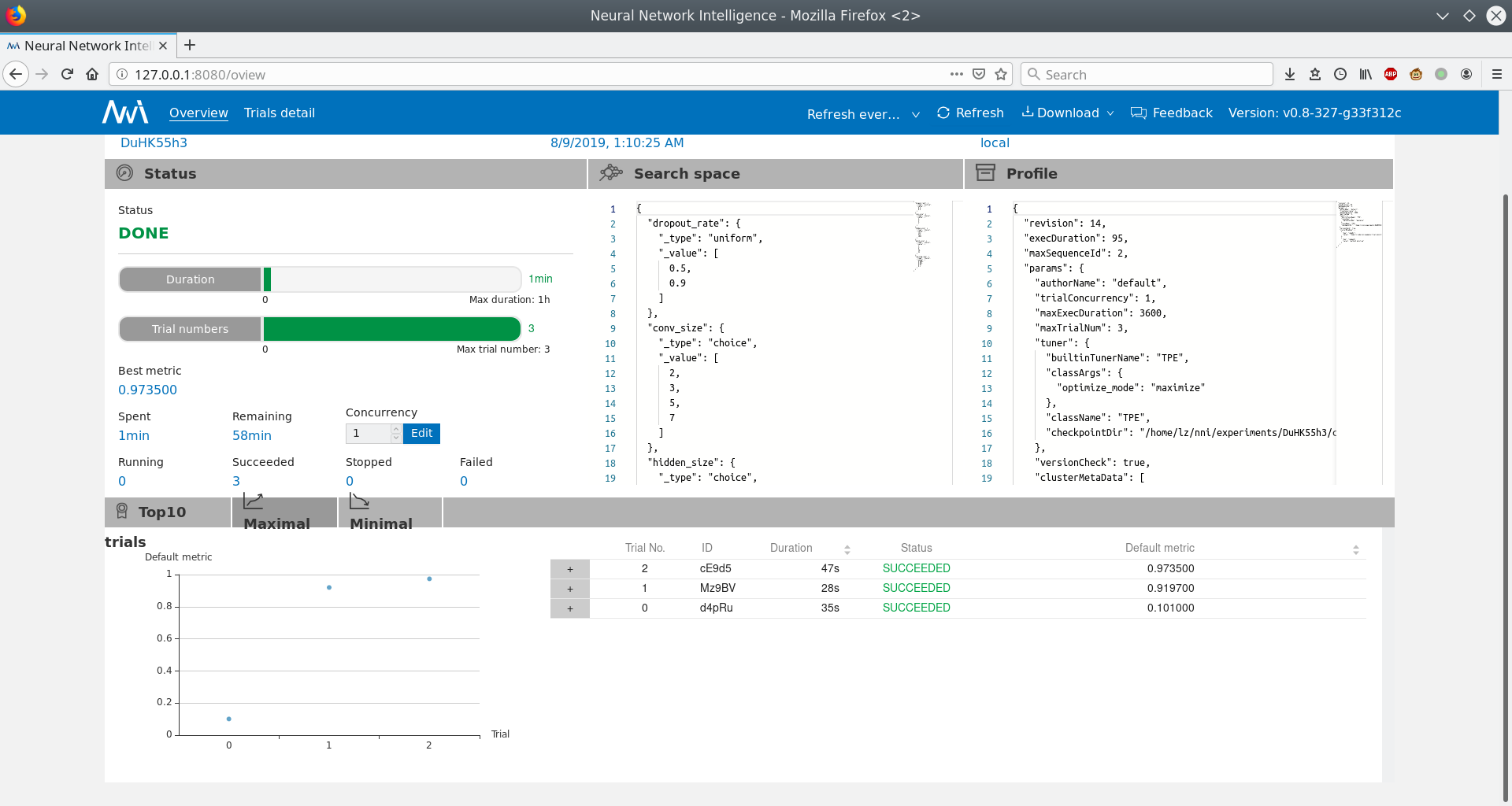Click the Trial No. column header
This screenshot has width=1512, height=806.
click(645, 548)
